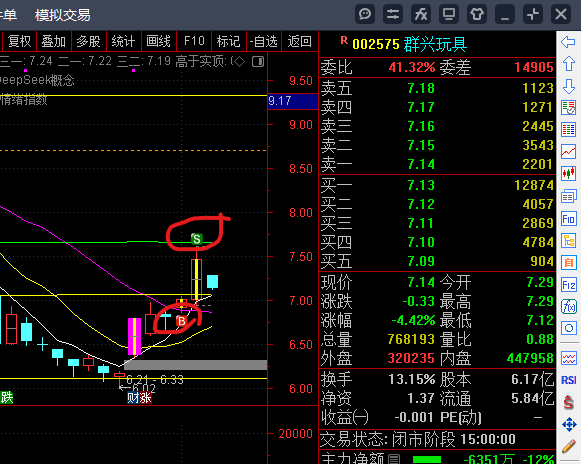Click the pencil drawing tool icon
Screen dimensions: 581x464
568,447
